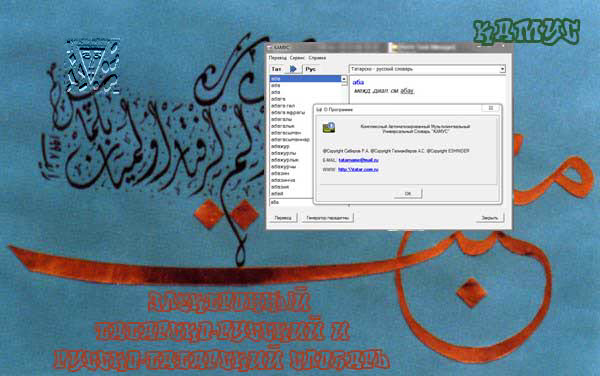Toggle the Рус language button
Viewport: 600px width, 376px height.
pyautogui.click(x=310, y=69)
